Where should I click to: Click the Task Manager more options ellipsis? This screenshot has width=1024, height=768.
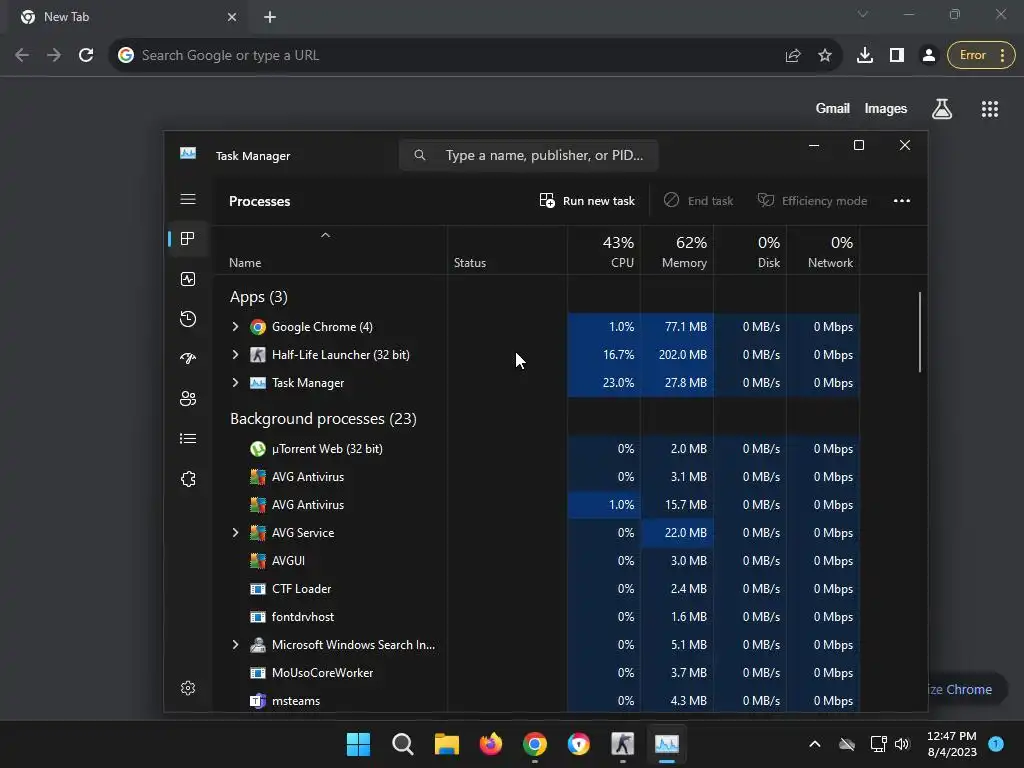[902, 200]
